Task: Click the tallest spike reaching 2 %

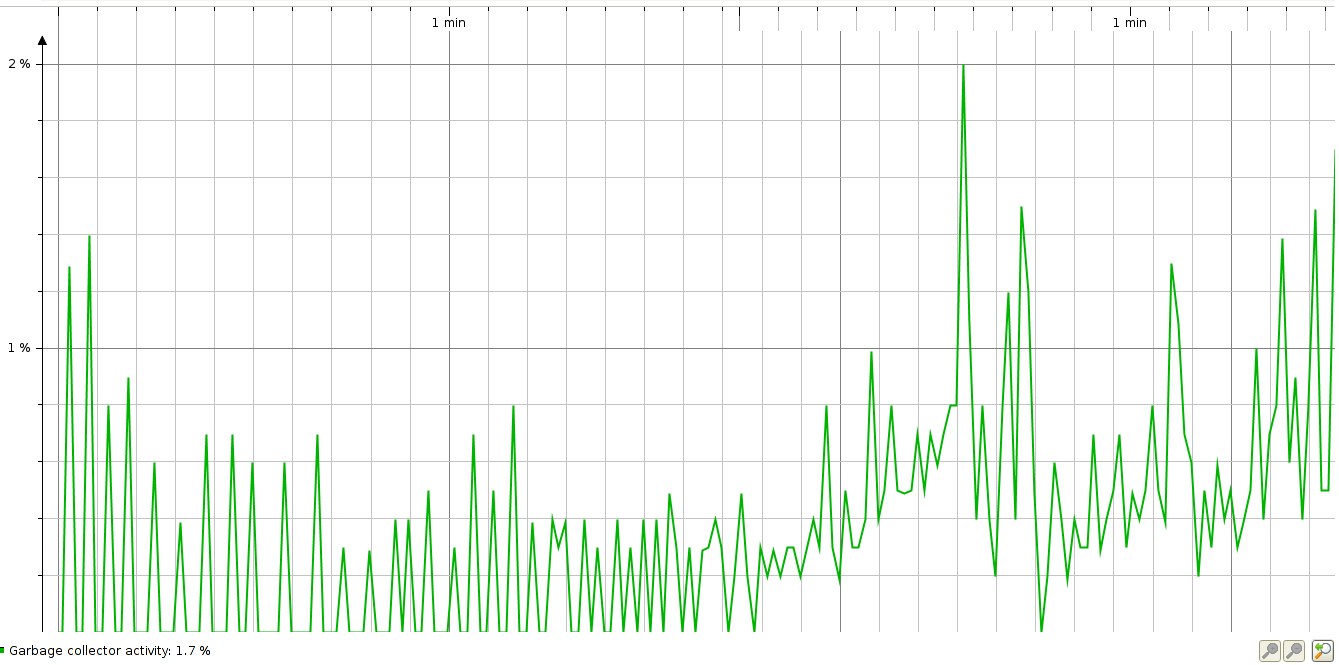Action: point(963,66)
